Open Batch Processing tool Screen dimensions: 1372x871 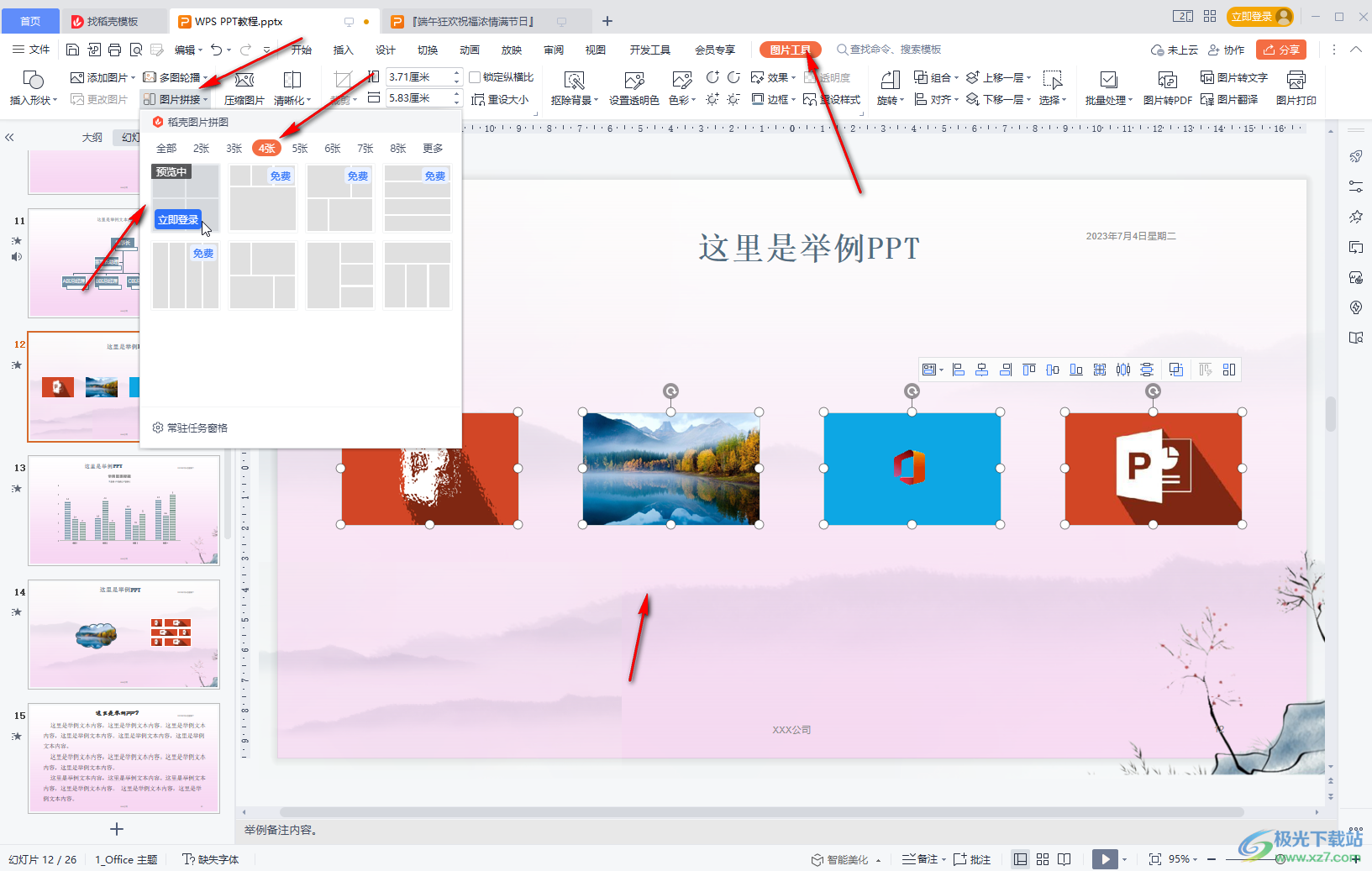pos(1109,87)
